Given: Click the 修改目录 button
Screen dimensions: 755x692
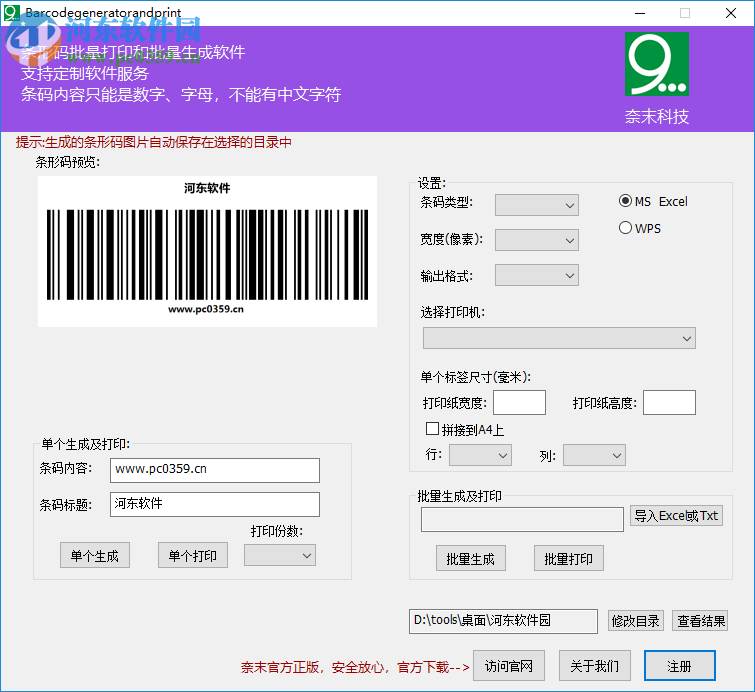Looking at the screenshot, I should (636, 621).
